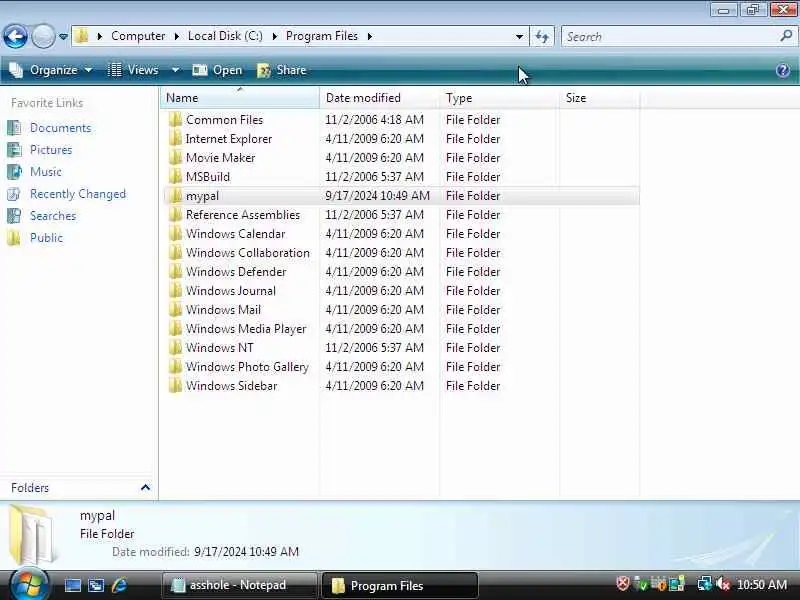The image size is (800, 600).
Task: Click the magnifier search icon
Action: 786,36
